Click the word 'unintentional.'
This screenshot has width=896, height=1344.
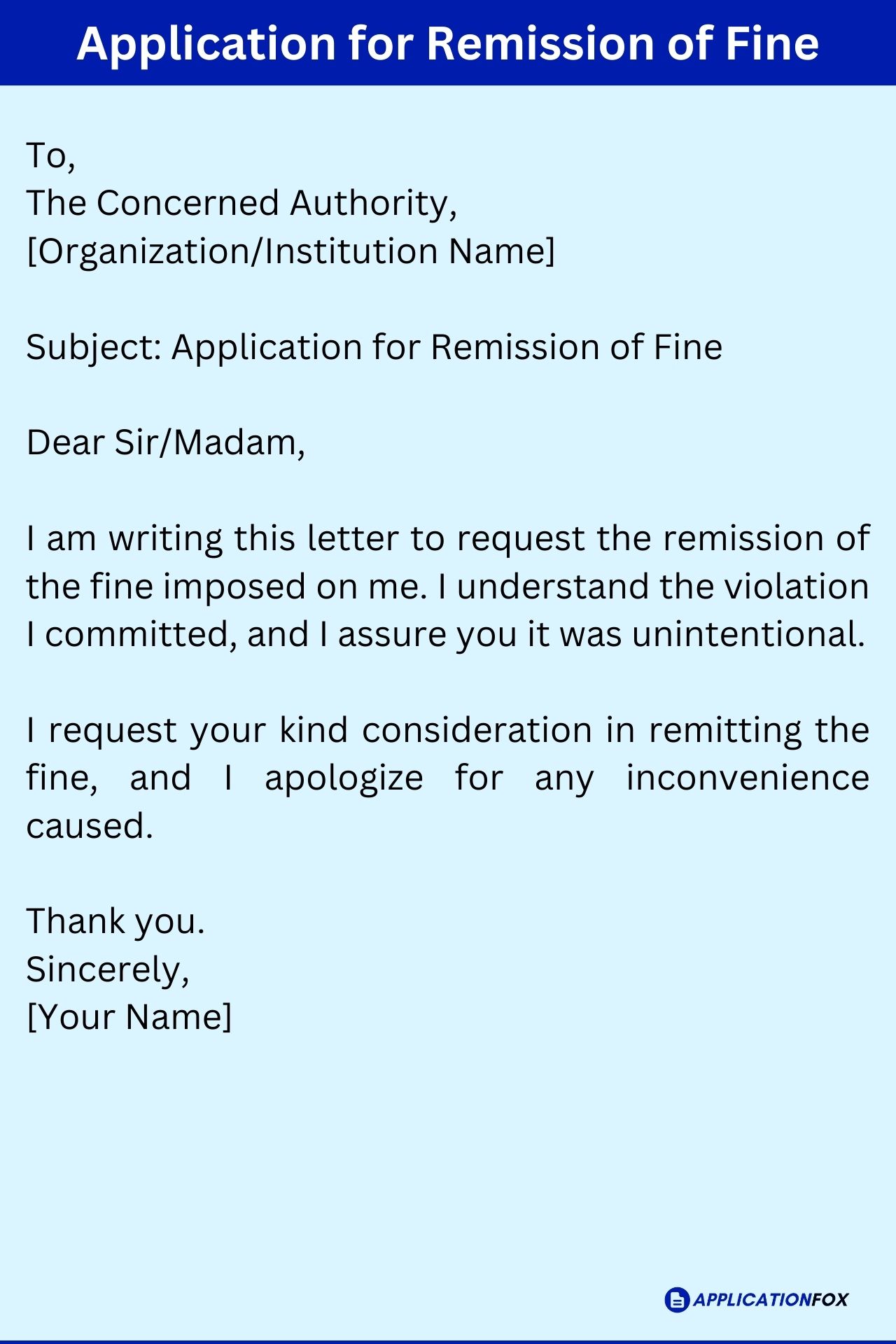click(x=749, y=634)
